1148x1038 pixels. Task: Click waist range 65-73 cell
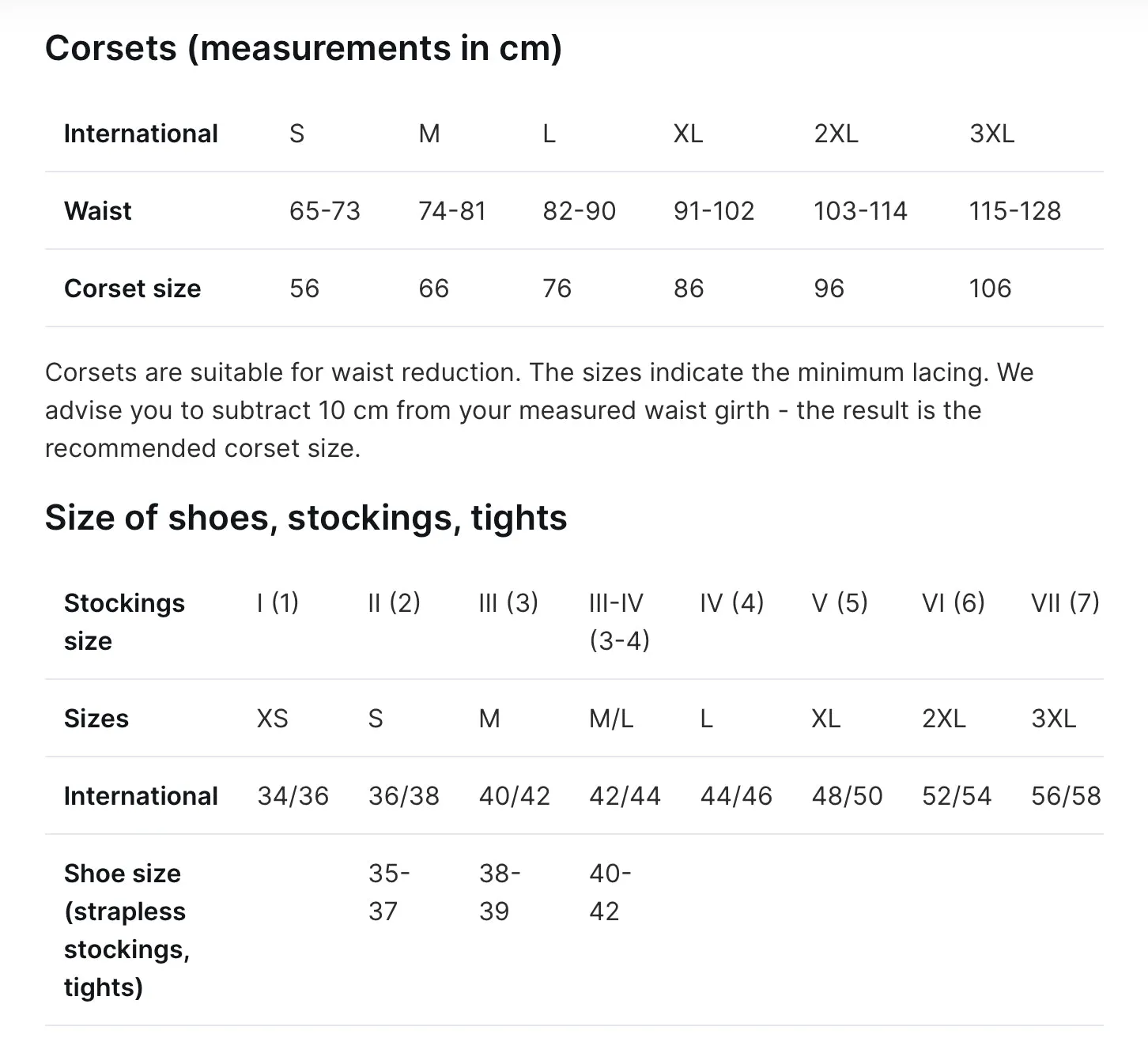pyautogui.click(x=324, y=211)
